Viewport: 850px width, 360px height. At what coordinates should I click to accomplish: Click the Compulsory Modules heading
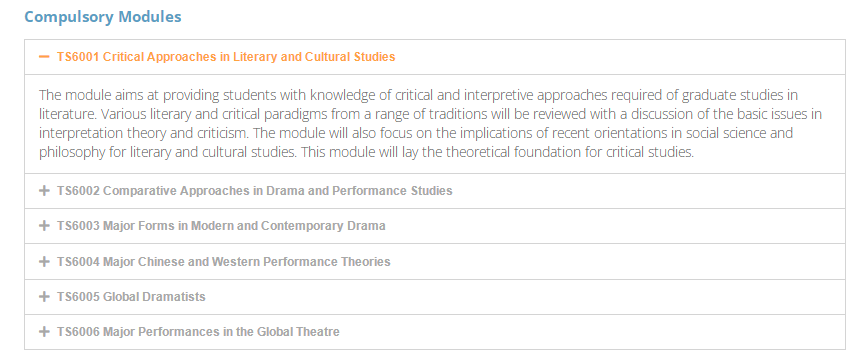tap(103, 17)
